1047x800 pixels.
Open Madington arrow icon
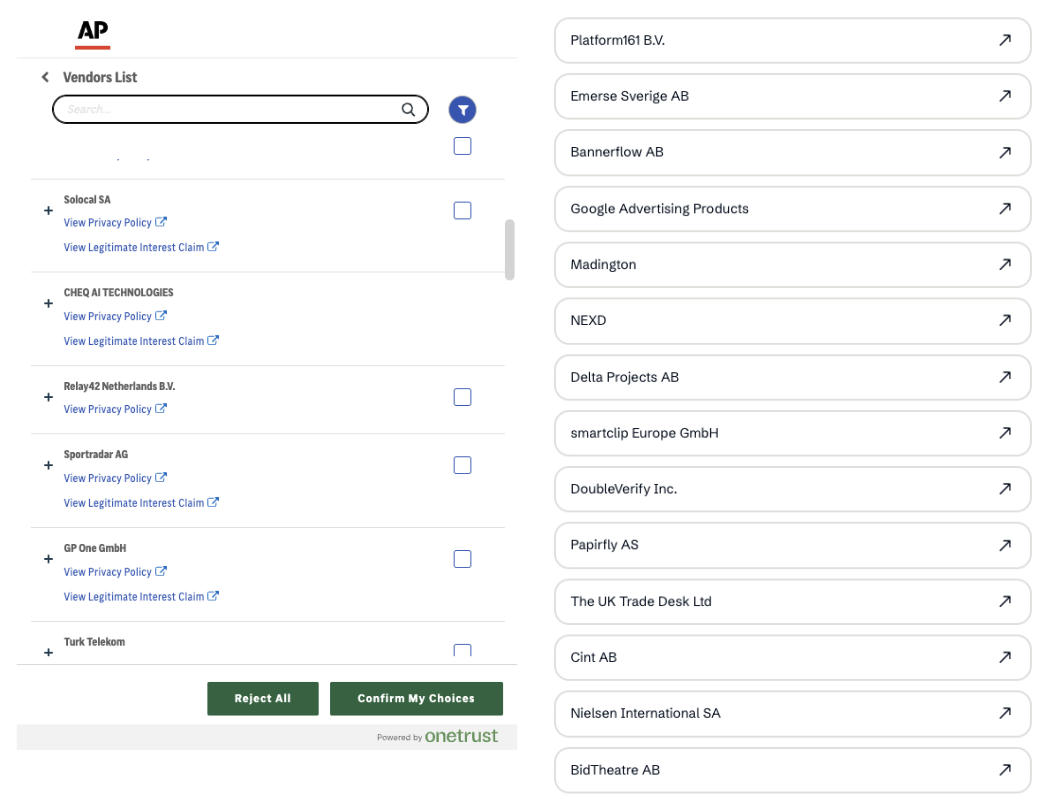(x=1005, y=264)
